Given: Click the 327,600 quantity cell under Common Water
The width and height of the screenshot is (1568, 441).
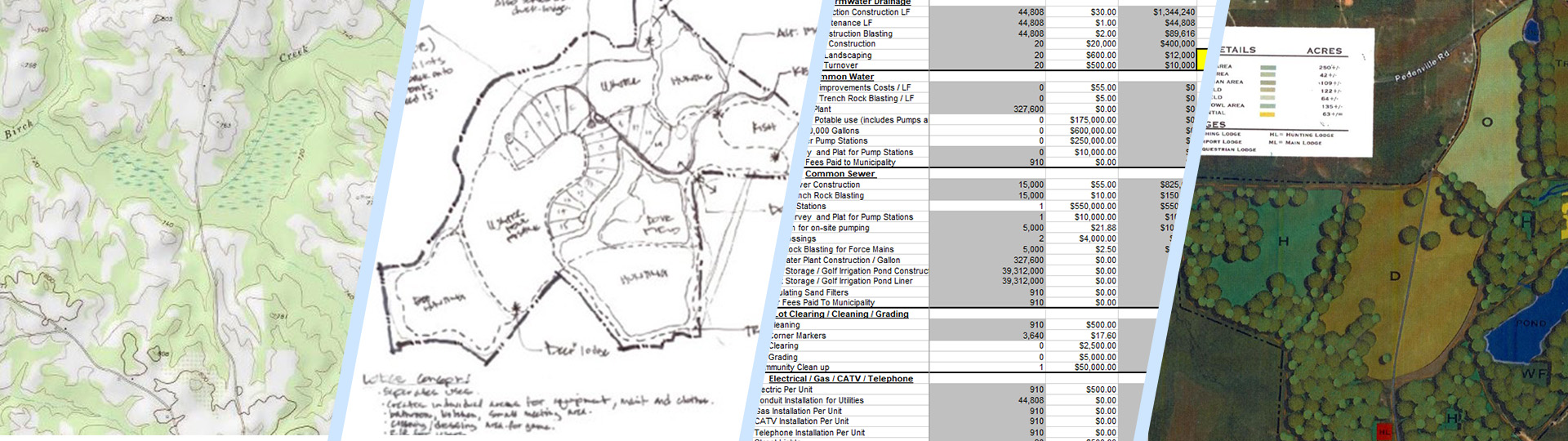Looking at the screenshot, I should click(x=1027, y=109).
